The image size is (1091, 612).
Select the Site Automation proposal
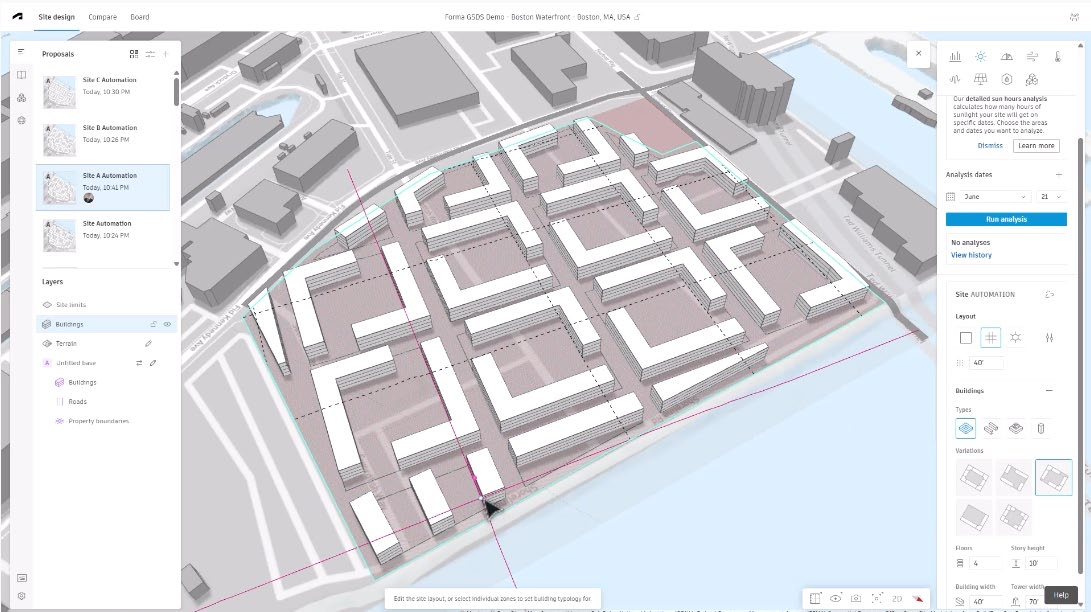coord(103,235)
